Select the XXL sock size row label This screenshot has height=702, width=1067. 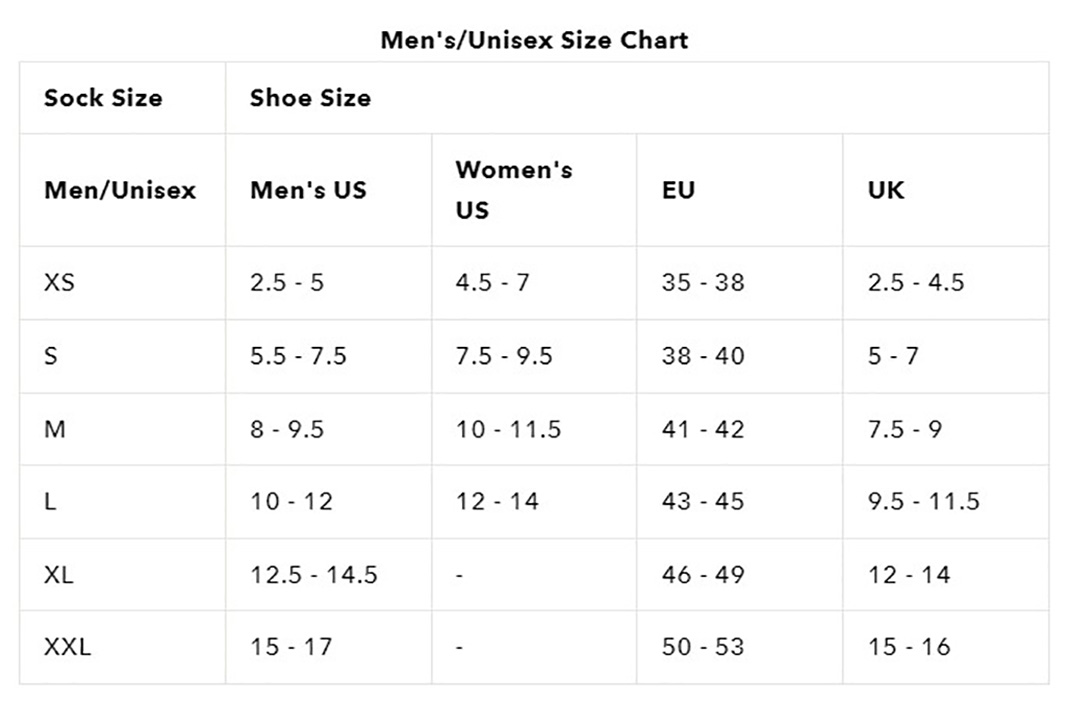67,646
